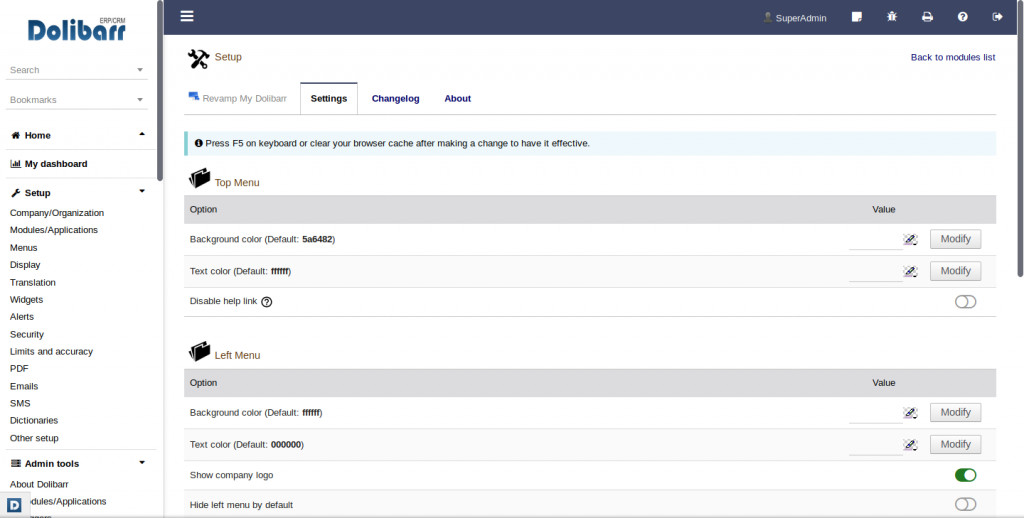Click Modify for Top Menu background color
Viewport: 1024px width, 518px height.
tap(955, 239)
